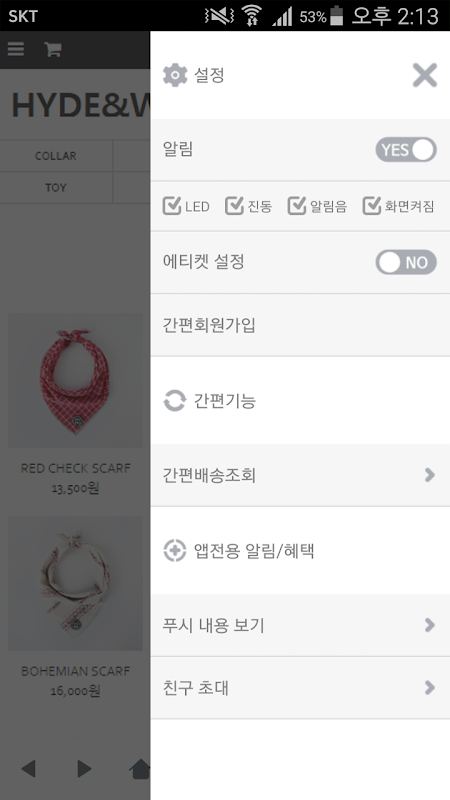The image size is (450, 800).
Task: Go forward with the right arrow icon
Action: point(84,768)
